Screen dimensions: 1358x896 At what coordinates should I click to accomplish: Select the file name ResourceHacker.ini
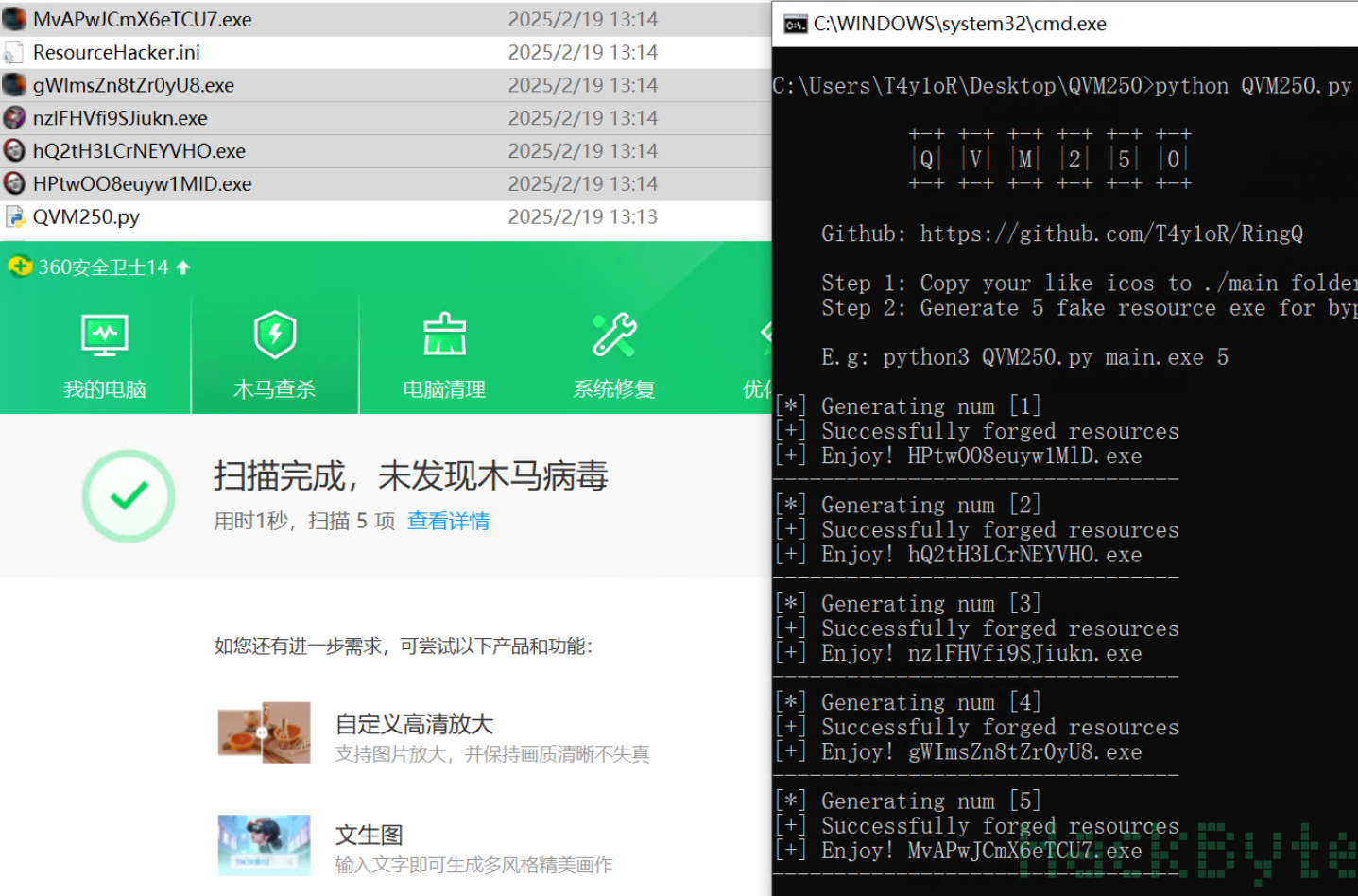116,52
